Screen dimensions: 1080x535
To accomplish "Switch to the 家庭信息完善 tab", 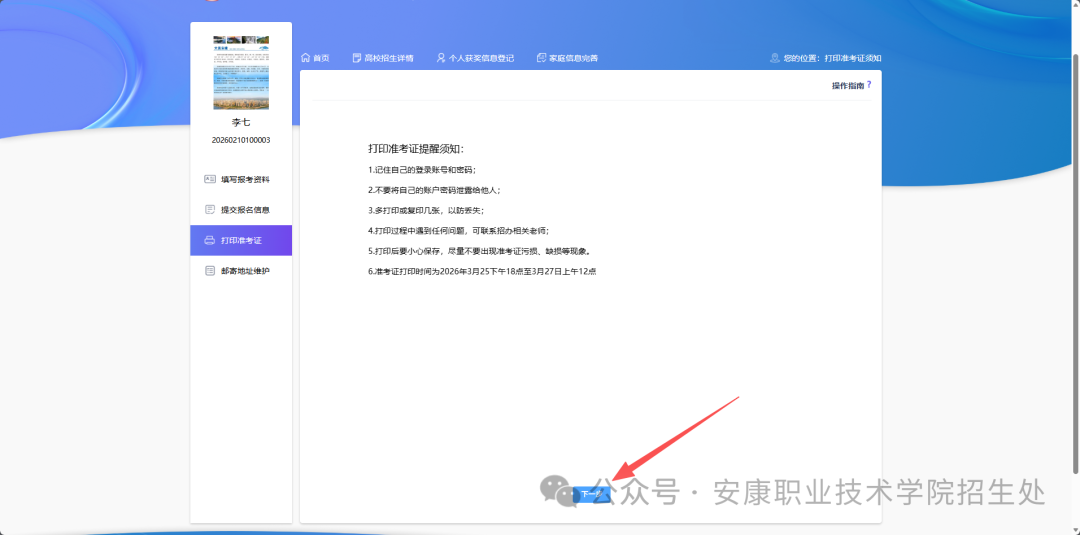I will click(x=573, y=58).
